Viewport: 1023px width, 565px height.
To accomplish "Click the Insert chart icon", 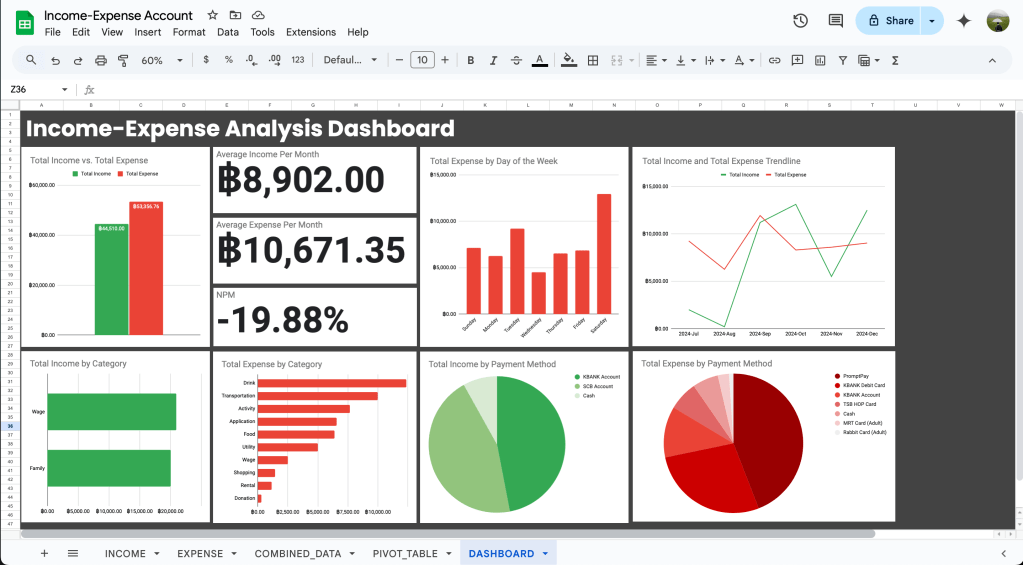I will pyautogui.click(x=820, y=60).
